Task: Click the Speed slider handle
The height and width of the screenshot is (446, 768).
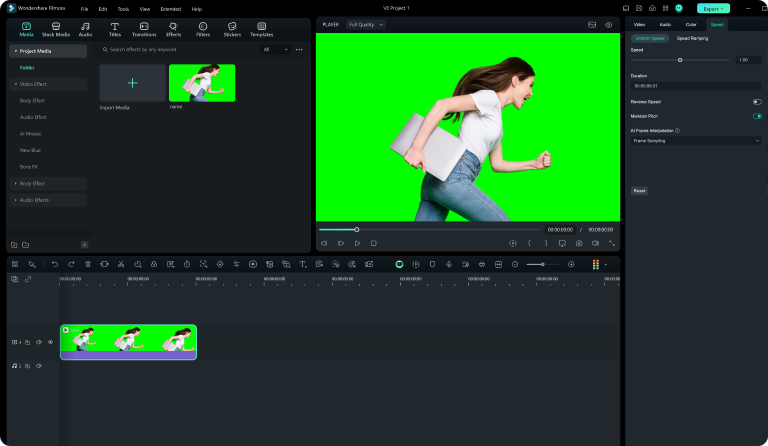Action: point(680,60)
